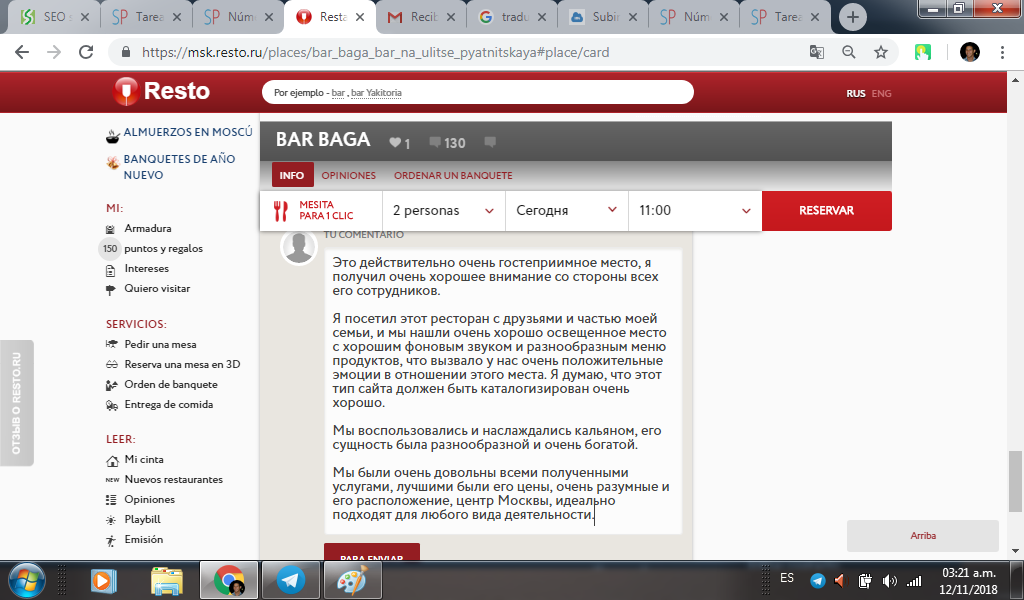Click the bar example link in search

[x=338, y=93]
